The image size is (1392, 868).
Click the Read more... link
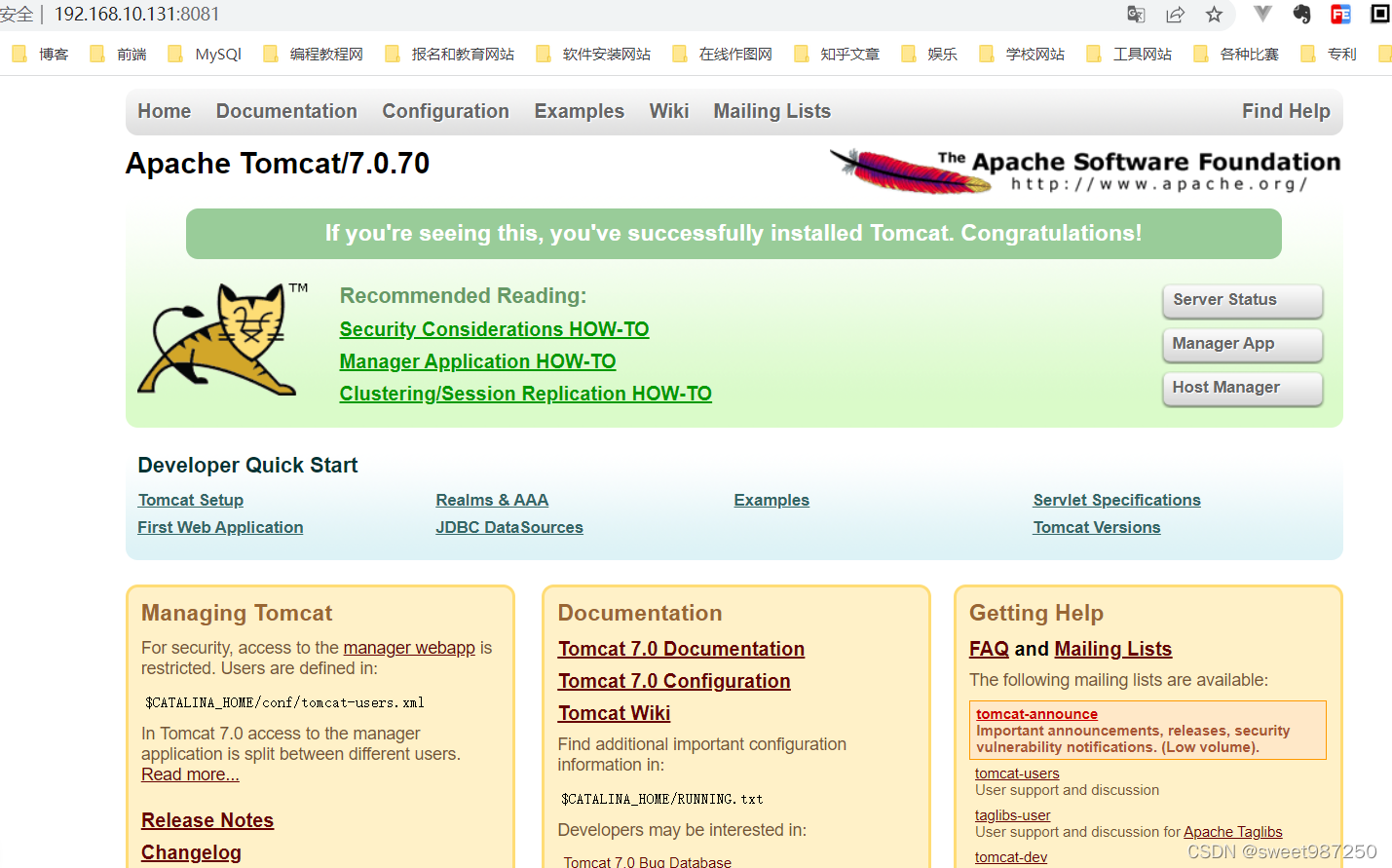[190, 774]
